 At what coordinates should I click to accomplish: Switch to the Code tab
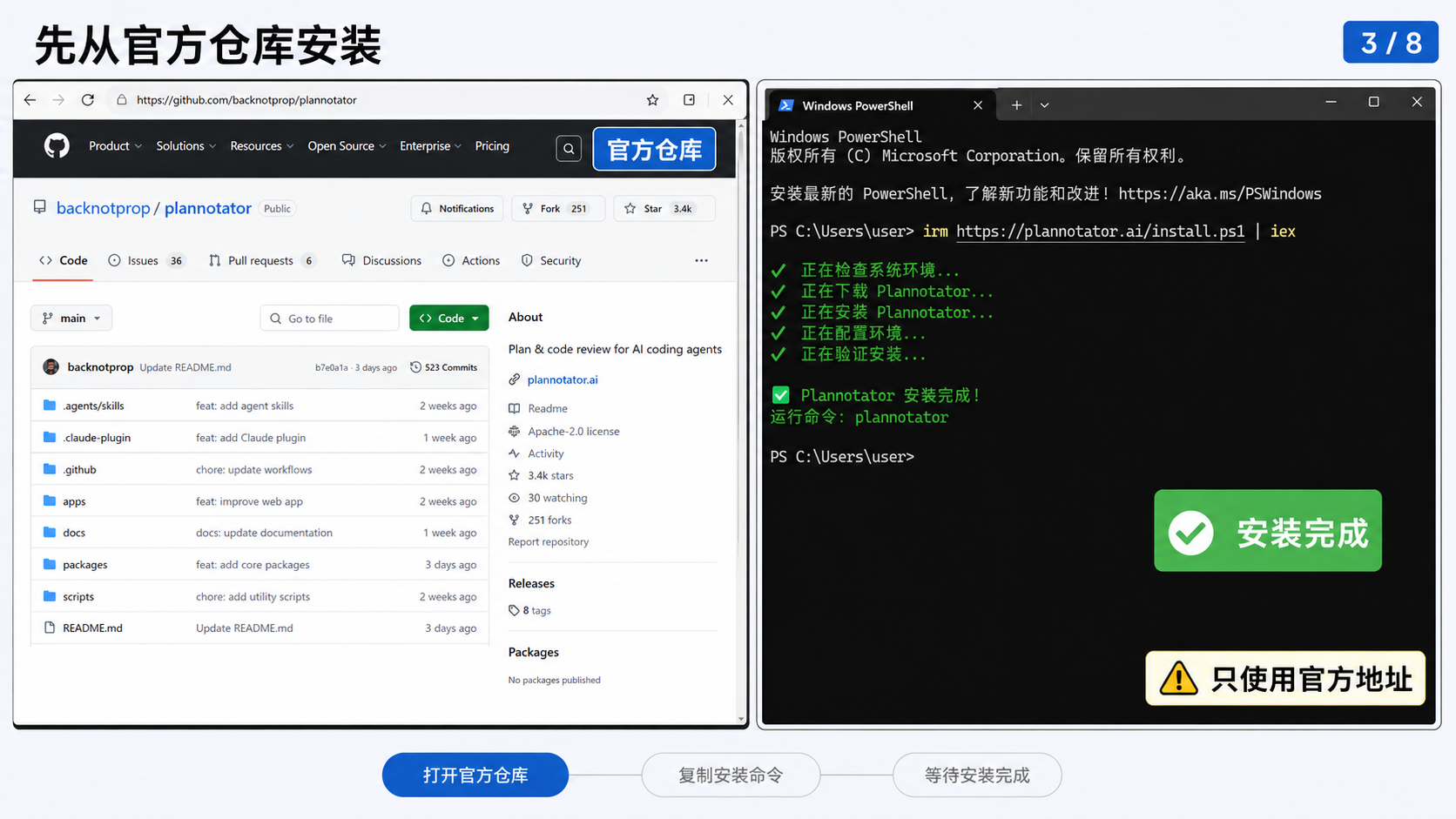pyautogui.click(x=64, y=260)
